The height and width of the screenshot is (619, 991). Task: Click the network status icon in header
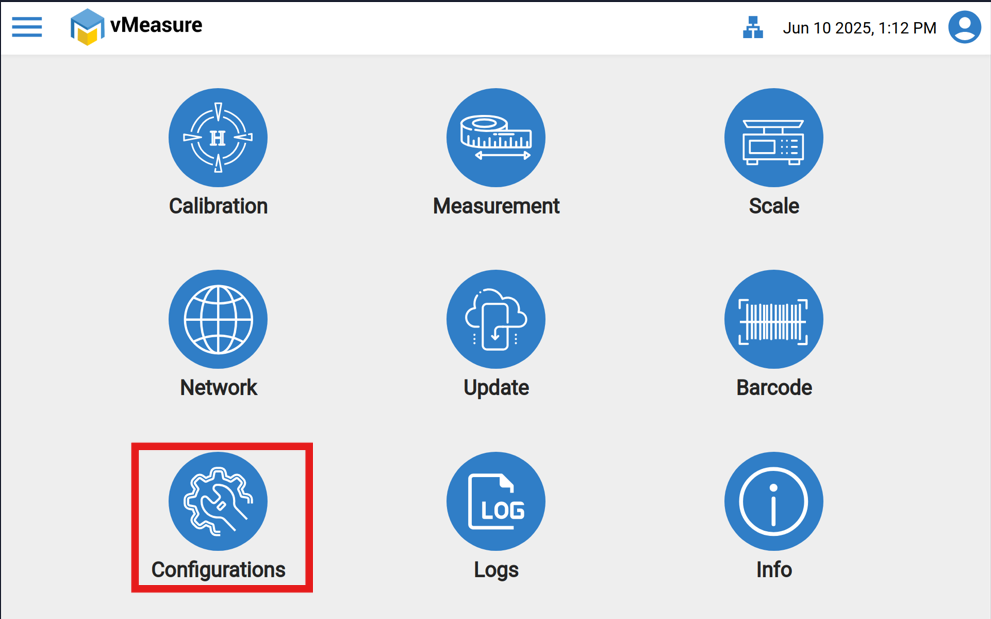click(753, 28)
